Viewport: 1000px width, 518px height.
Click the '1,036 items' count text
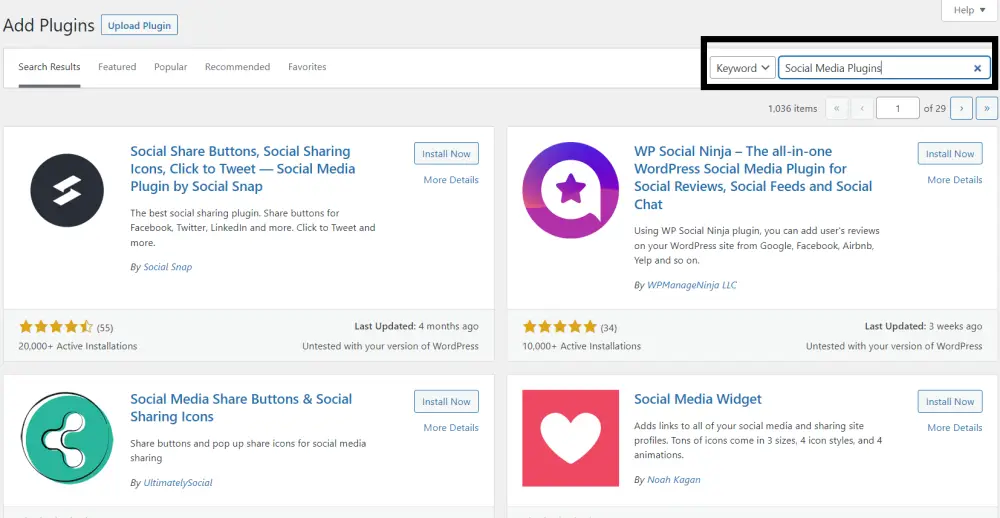[793, 108]
